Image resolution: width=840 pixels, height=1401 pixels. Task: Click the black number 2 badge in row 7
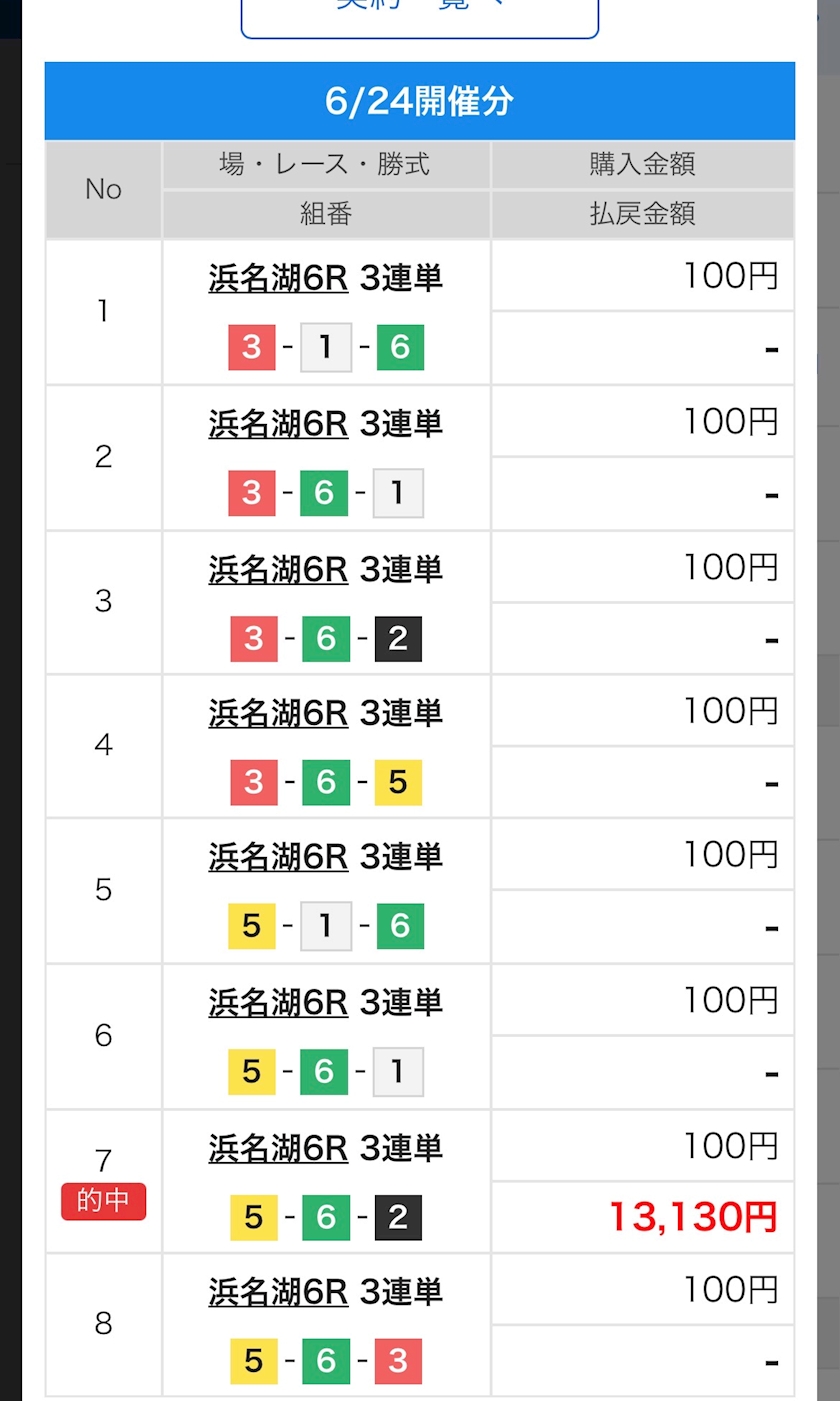pos(398,1217)
